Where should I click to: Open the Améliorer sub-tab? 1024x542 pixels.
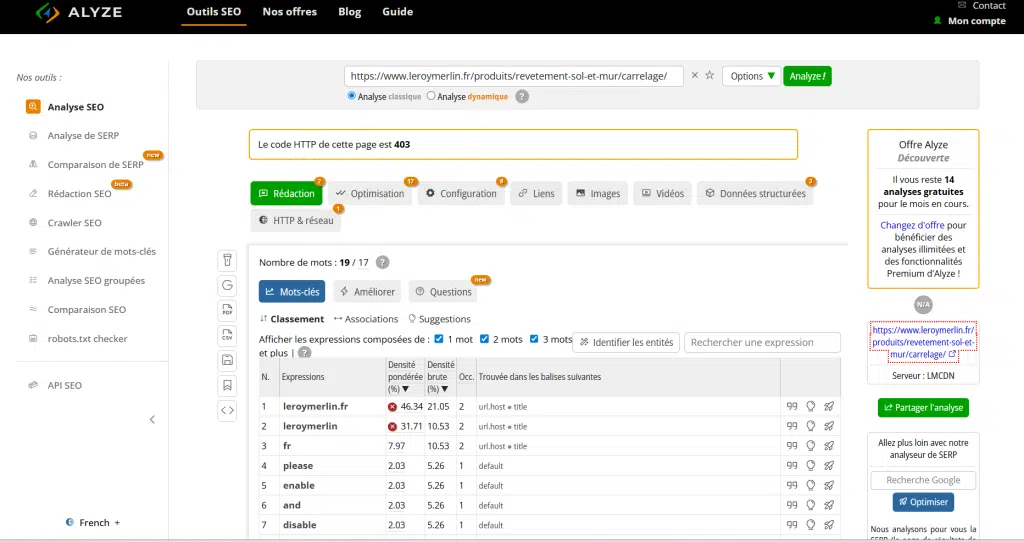368,291
